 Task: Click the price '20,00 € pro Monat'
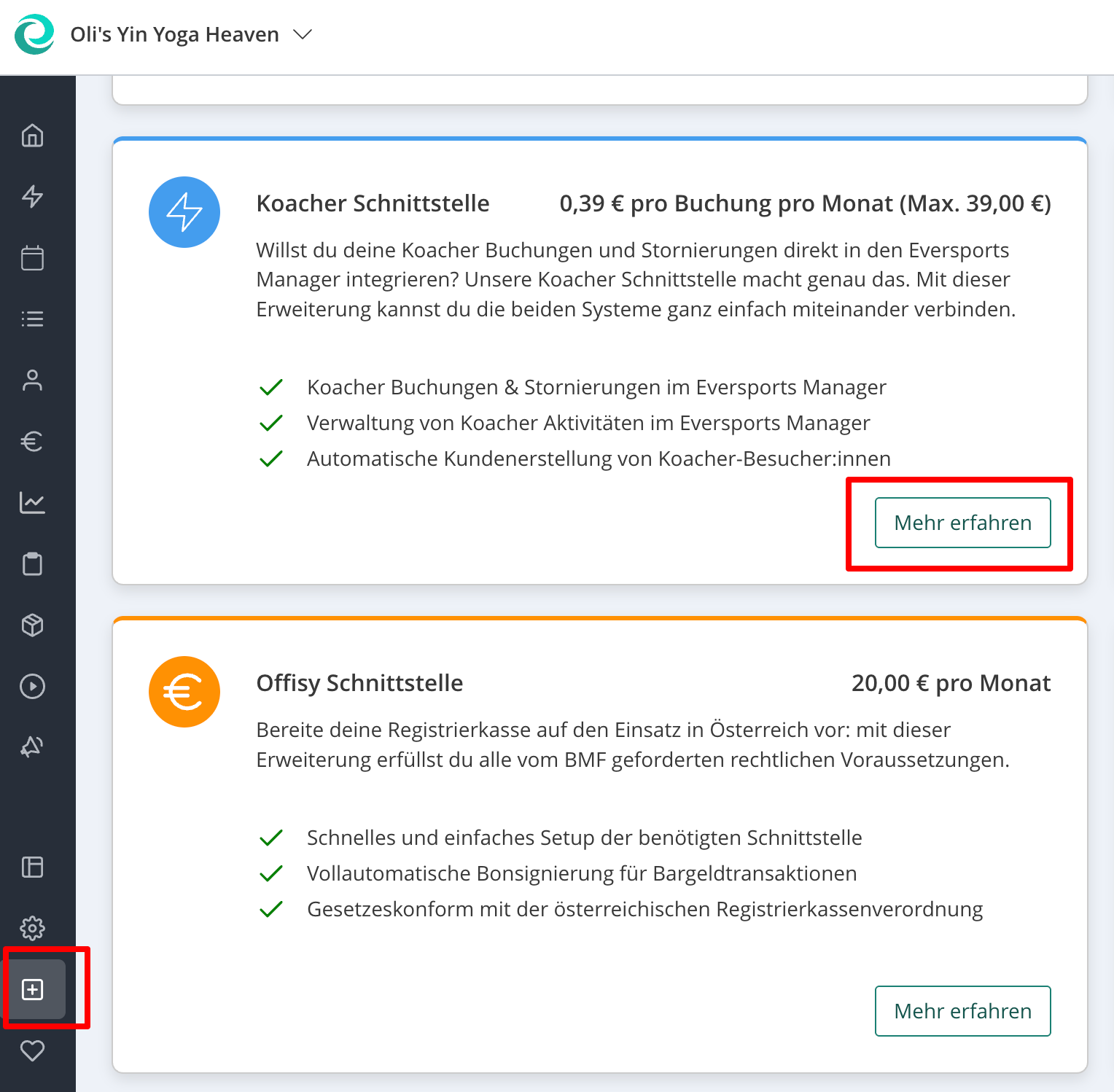coord(951,683)
